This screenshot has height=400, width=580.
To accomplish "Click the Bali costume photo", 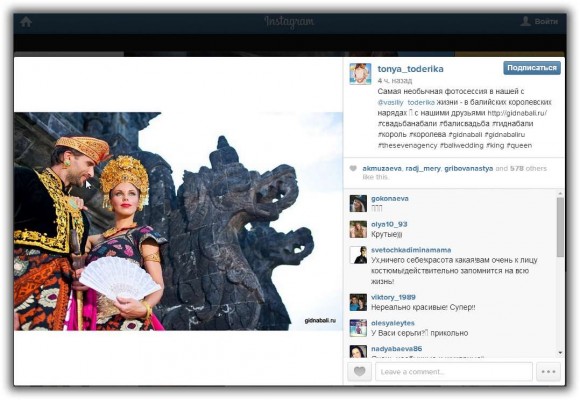I will coord(178,221).
